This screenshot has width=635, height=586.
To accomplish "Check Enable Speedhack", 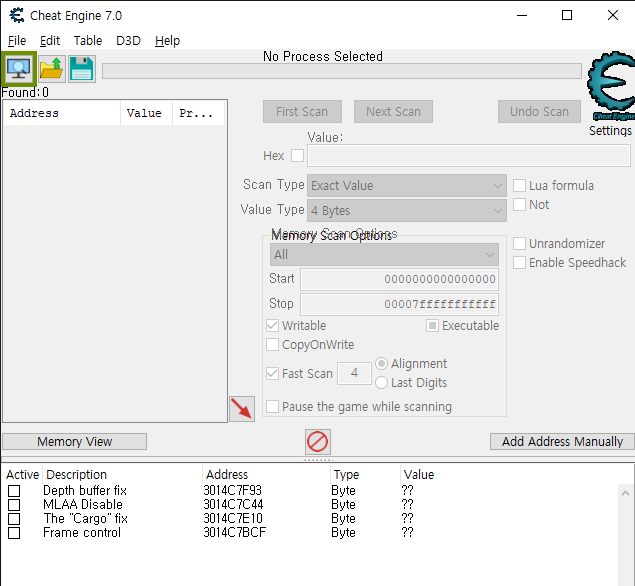I will [x=519, y=262].
